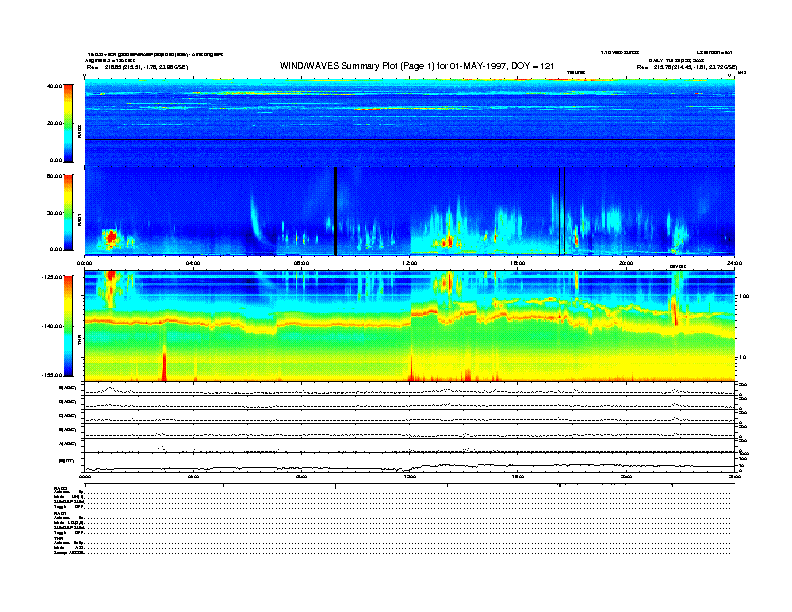This screenshot has height=612, width=792.
Task: Select the -155.00 color scale label
Action: pyautogui.click(x=52, y=375)
